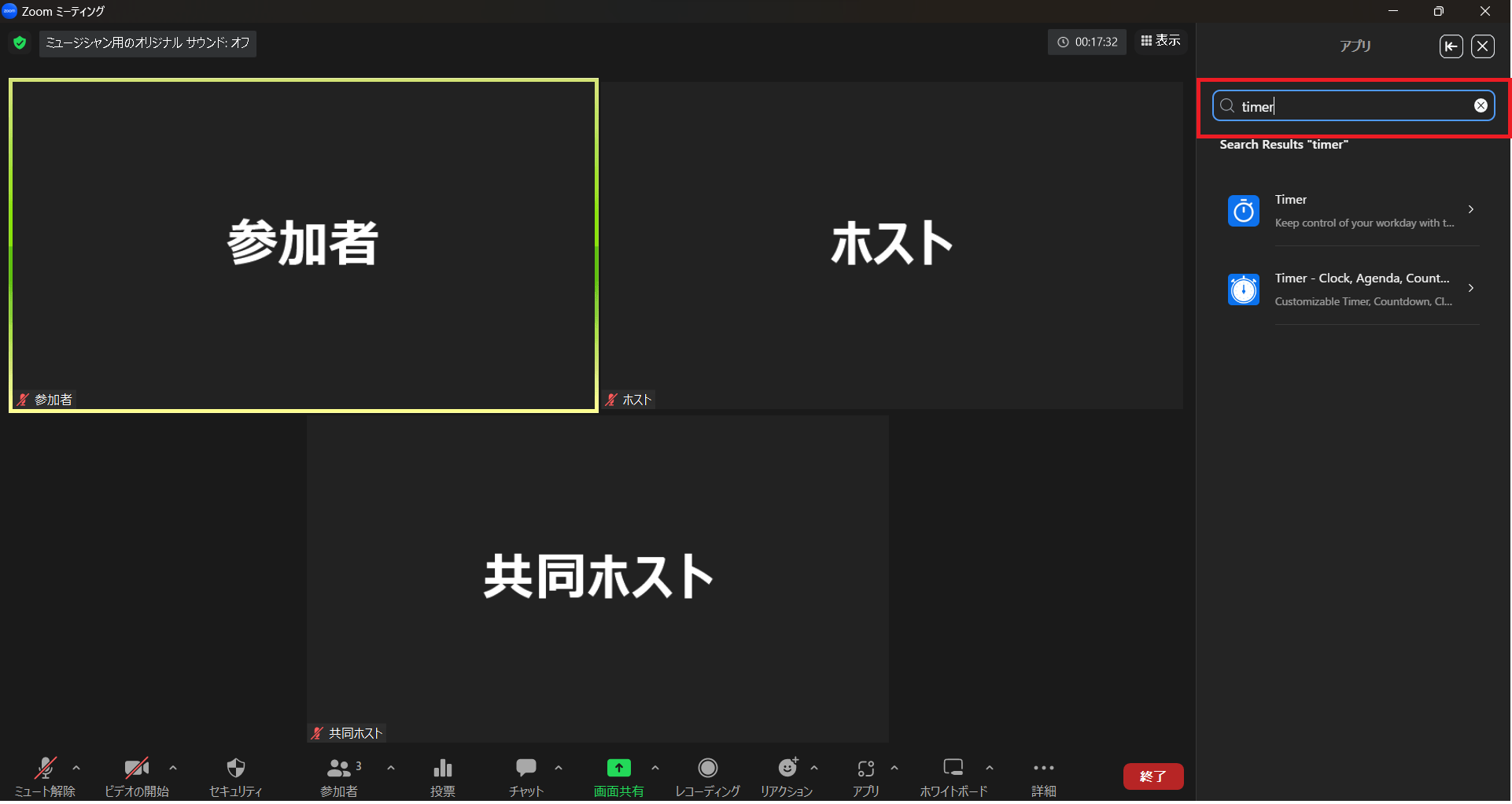This screenshot has height=804, width=1512.
Task: Toggle recording with レコーディング button
Action: (x=707, y=769)
